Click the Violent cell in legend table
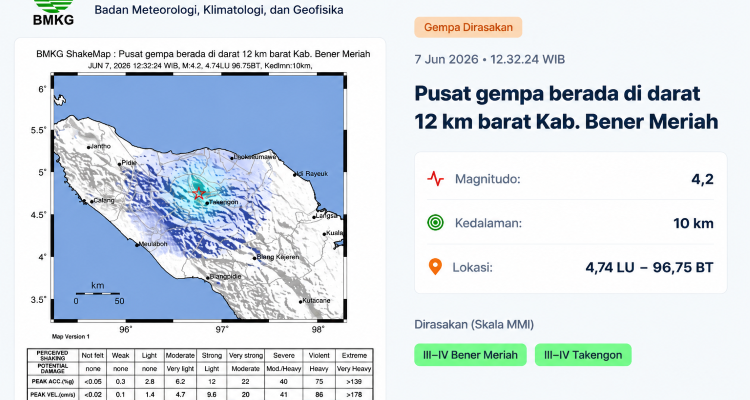750x400 pixels. pyautogui.click(x=319, y=356)
